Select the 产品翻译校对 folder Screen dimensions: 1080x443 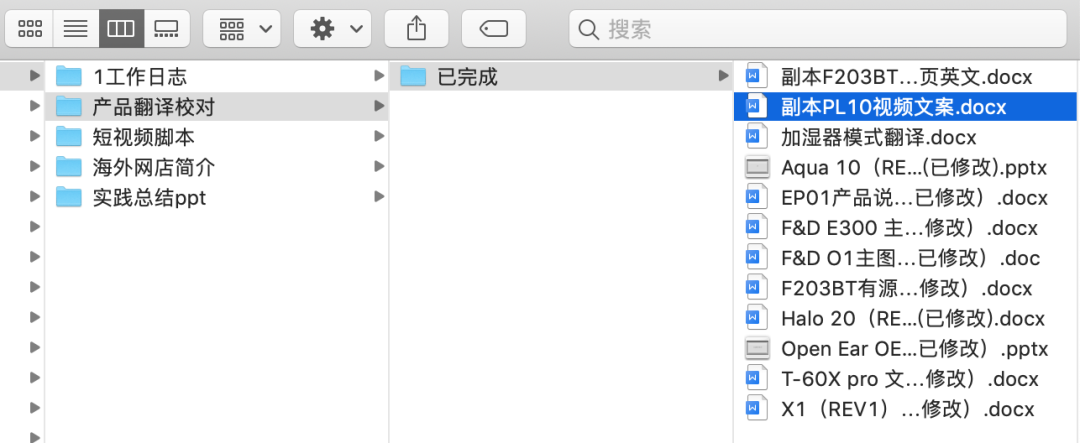[x=217, y=107]
